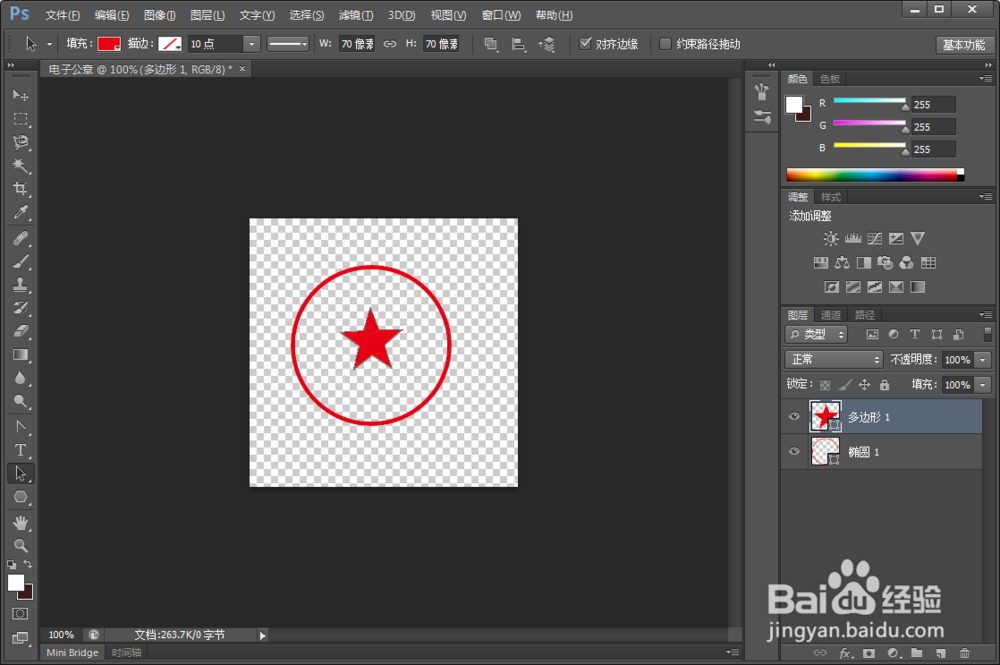Create a new layer group folder
The height and width of the screenshot is (665, 1000).
point(916,653)
